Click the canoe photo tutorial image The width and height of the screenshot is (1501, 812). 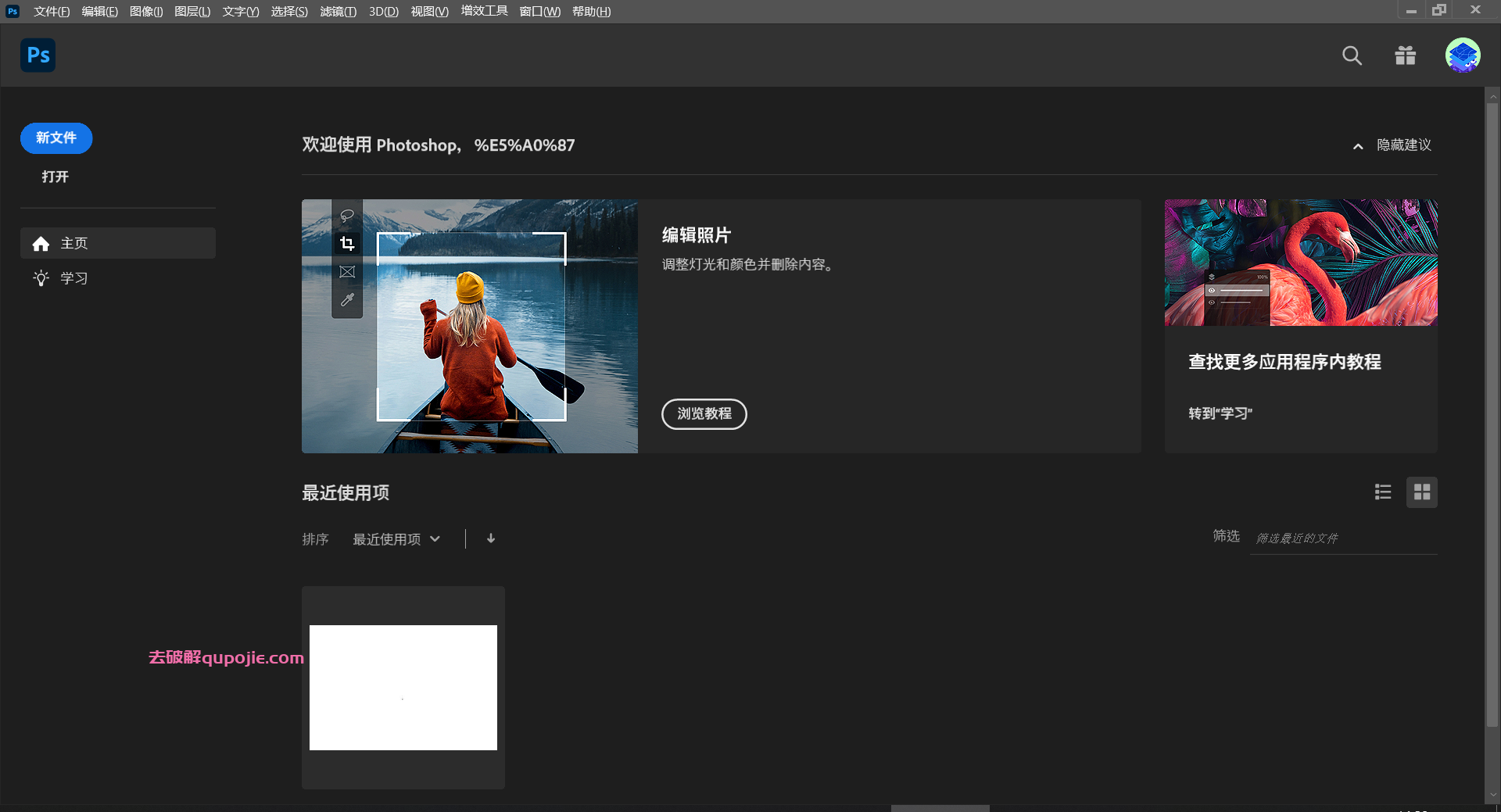click(470, 326)
